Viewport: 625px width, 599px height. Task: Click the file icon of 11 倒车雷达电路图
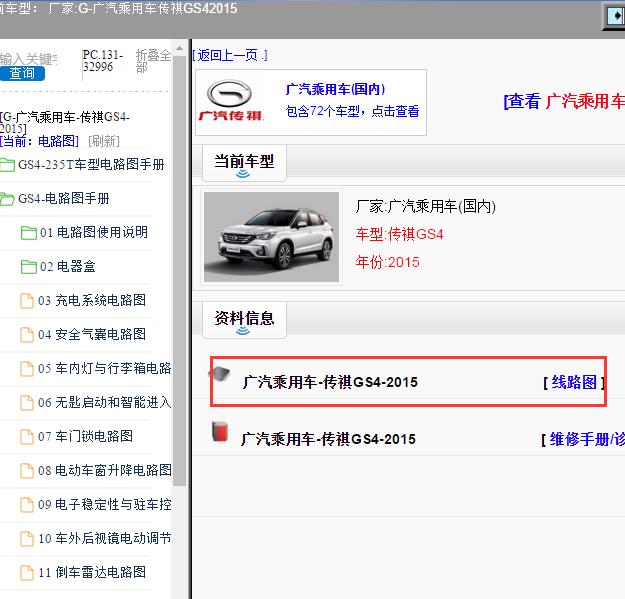(27, 573)
